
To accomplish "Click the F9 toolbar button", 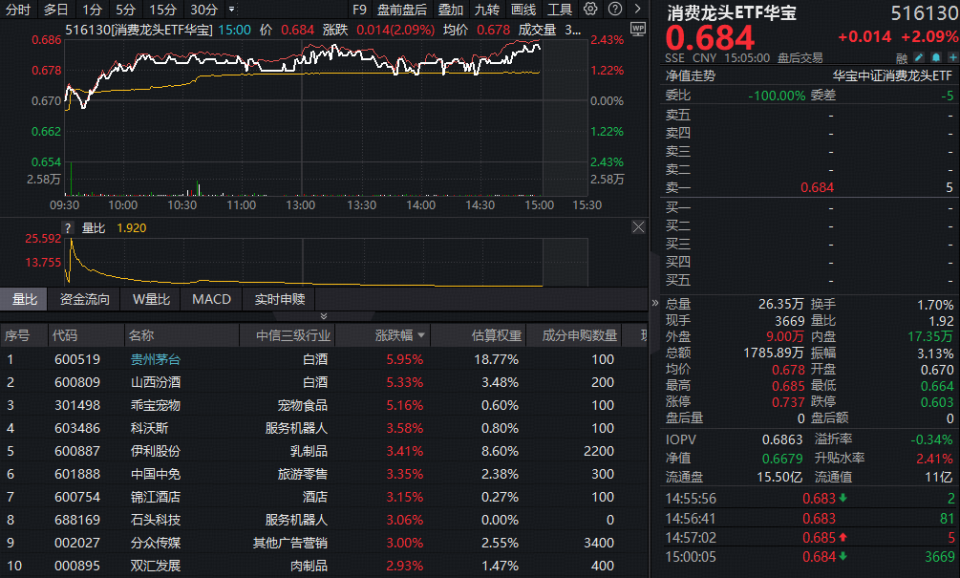I will pyautogui.click(x=359, y=9).
